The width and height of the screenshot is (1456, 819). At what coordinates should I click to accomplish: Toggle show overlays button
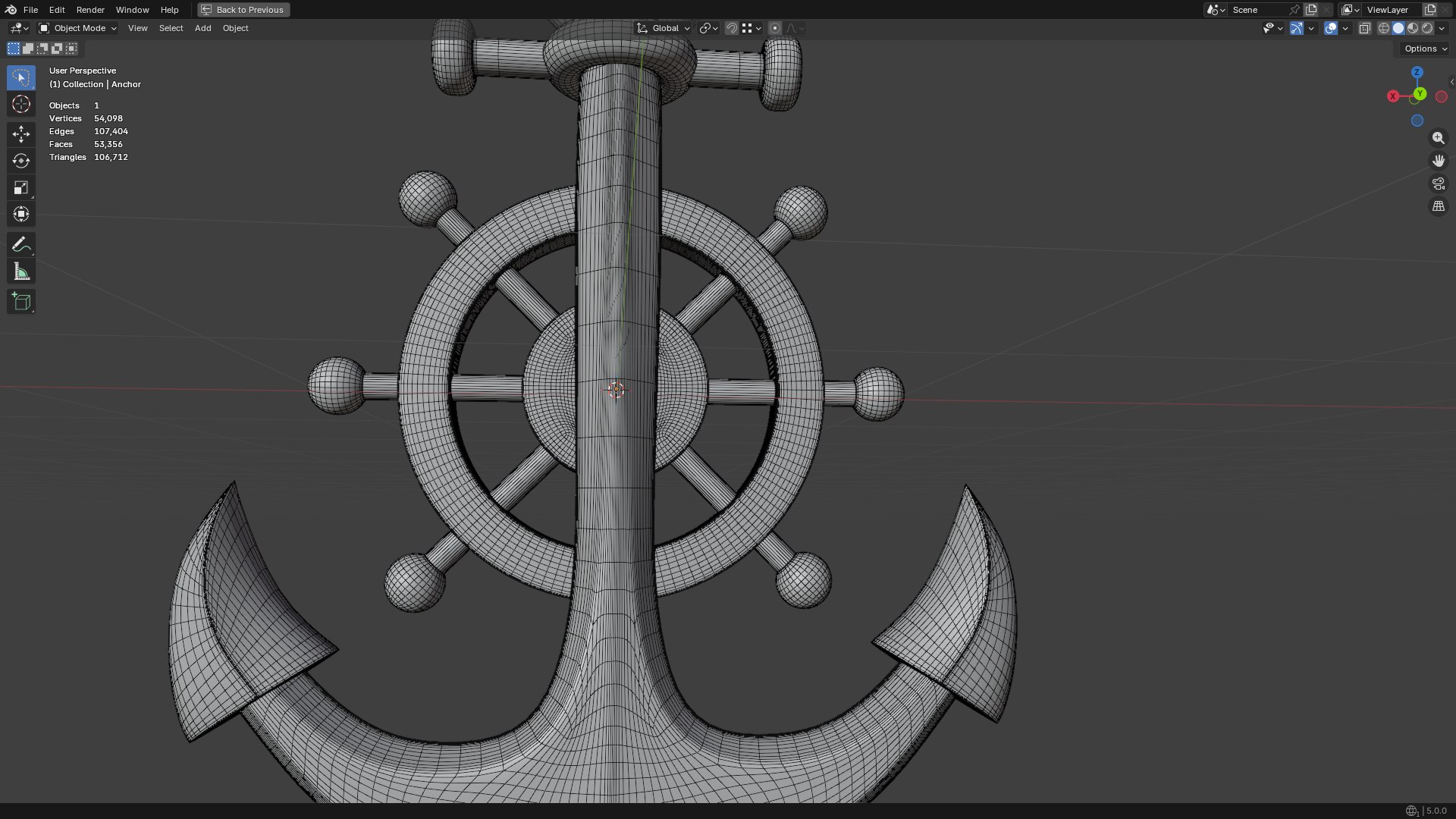pos(1331,28)
